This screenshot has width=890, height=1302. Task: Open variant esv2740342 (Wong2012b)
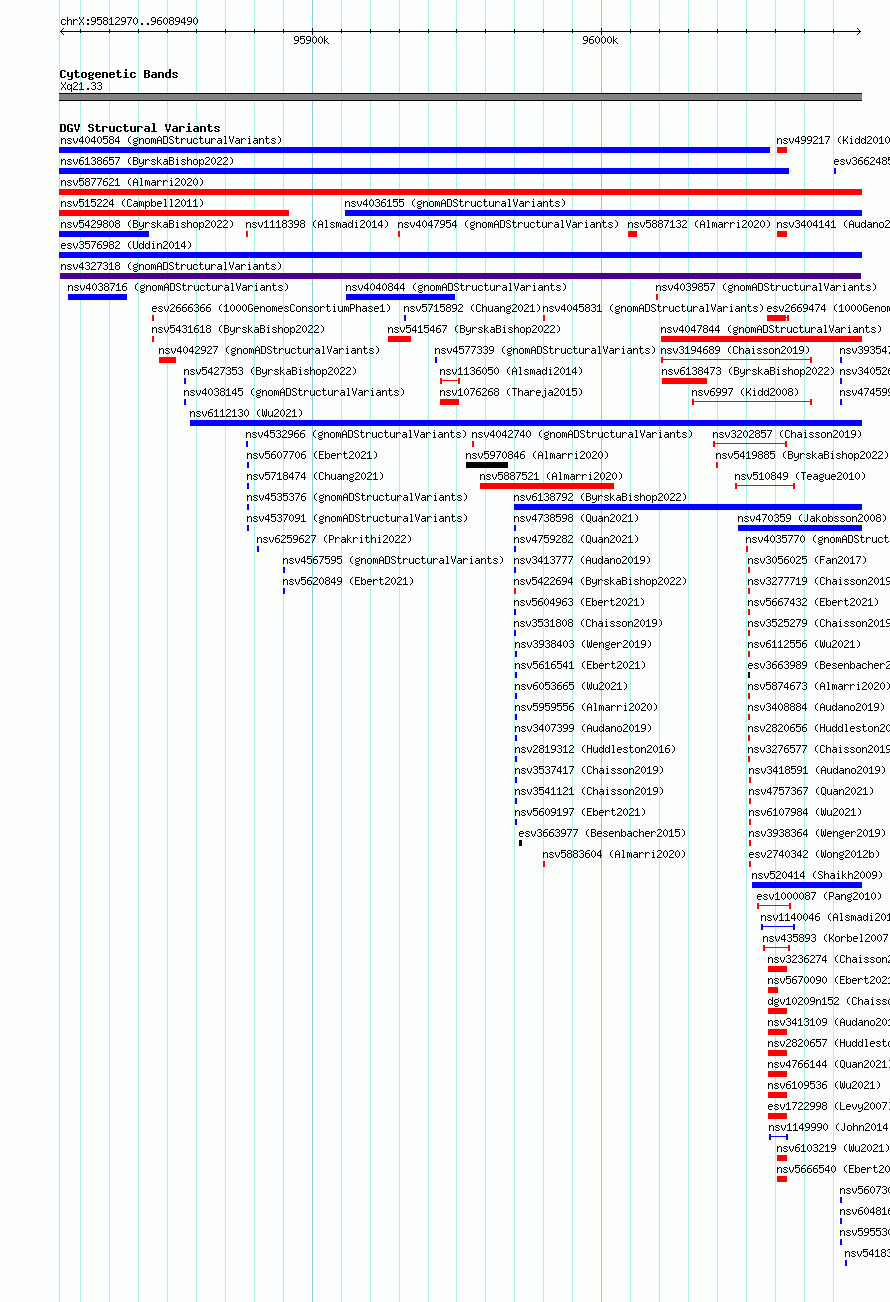814,854
